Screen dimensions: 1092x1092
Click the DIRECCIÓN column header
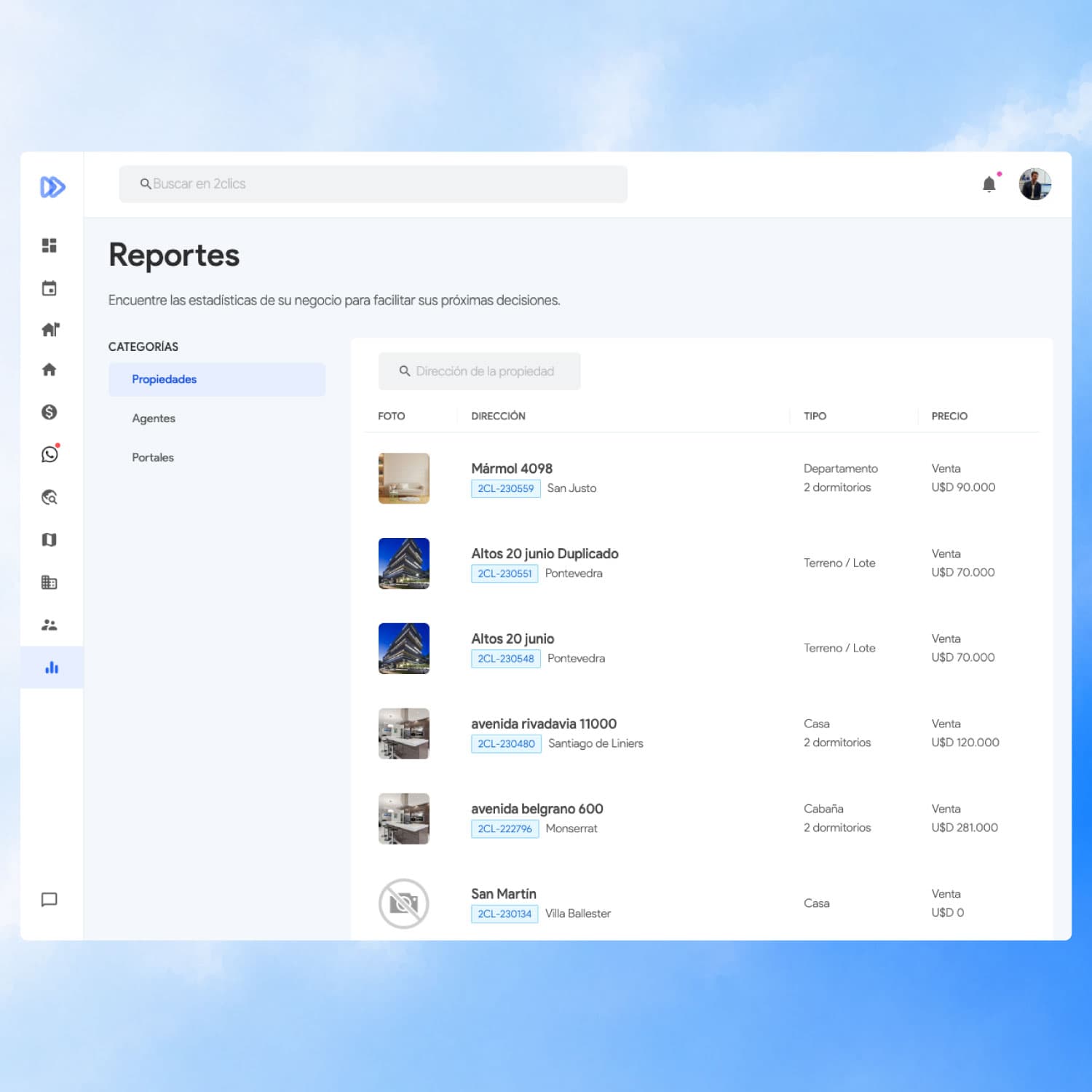coord(498,416)
